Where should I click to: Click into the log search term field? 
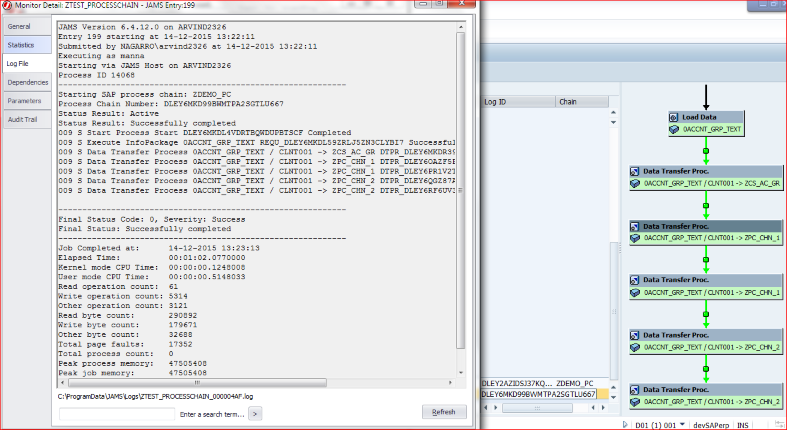117,414
